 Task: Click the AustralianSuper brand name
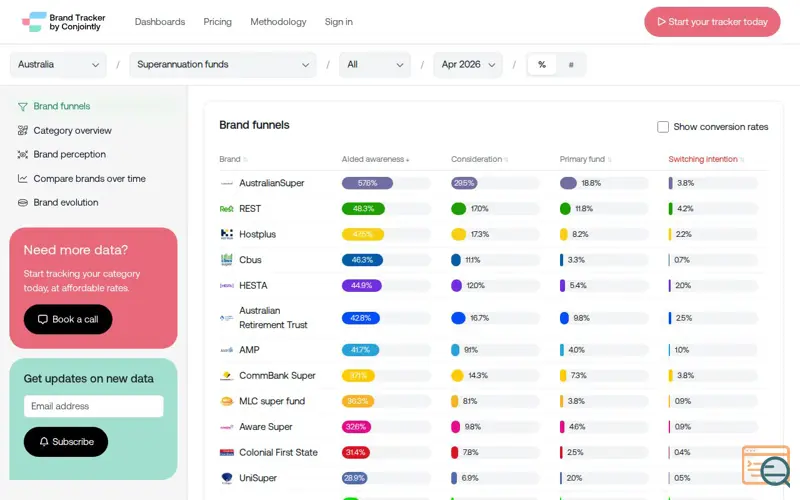click(271, 183)
